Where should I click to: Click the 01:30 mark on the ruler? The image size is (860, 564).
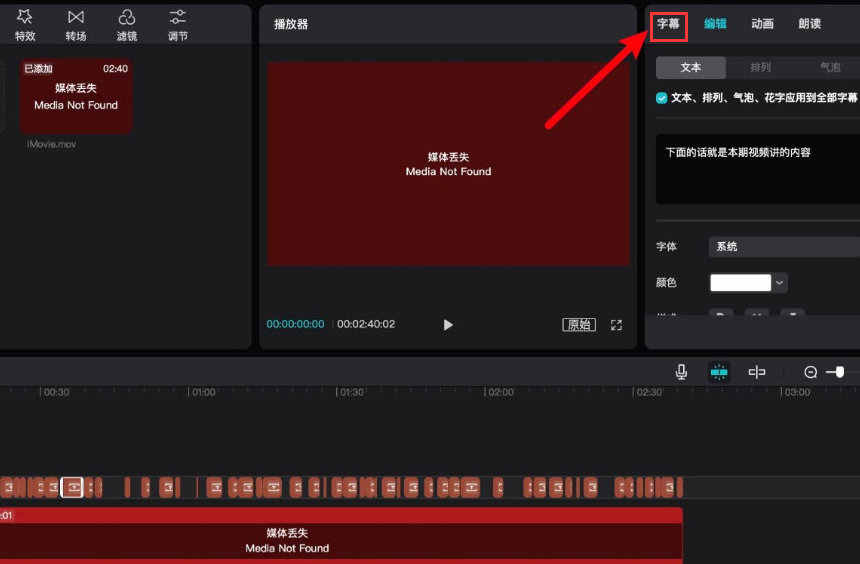tap(352, 392)
